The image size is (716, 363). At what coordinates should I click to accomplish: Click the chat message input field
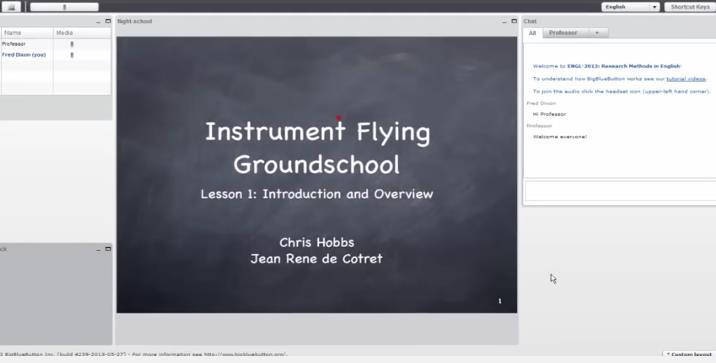coord(620,191)
